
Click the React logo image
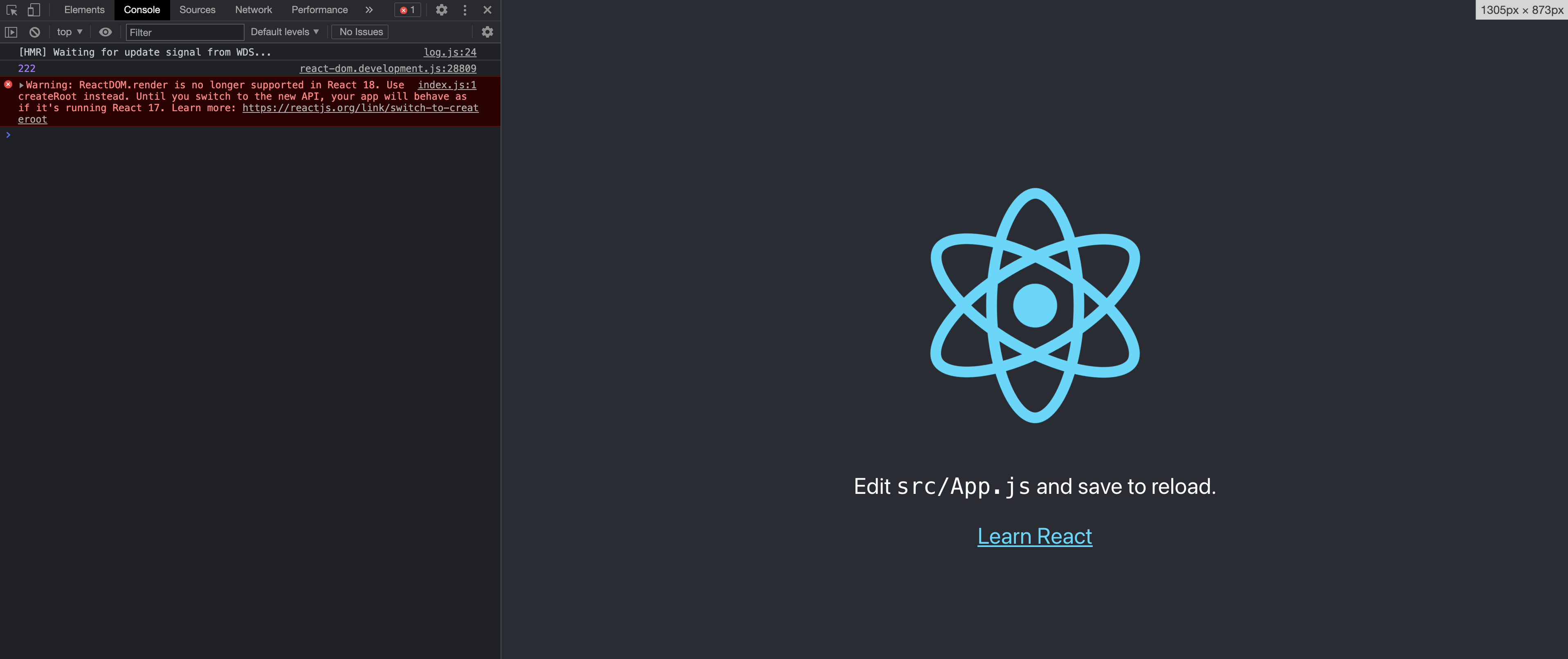[1035, 305]
